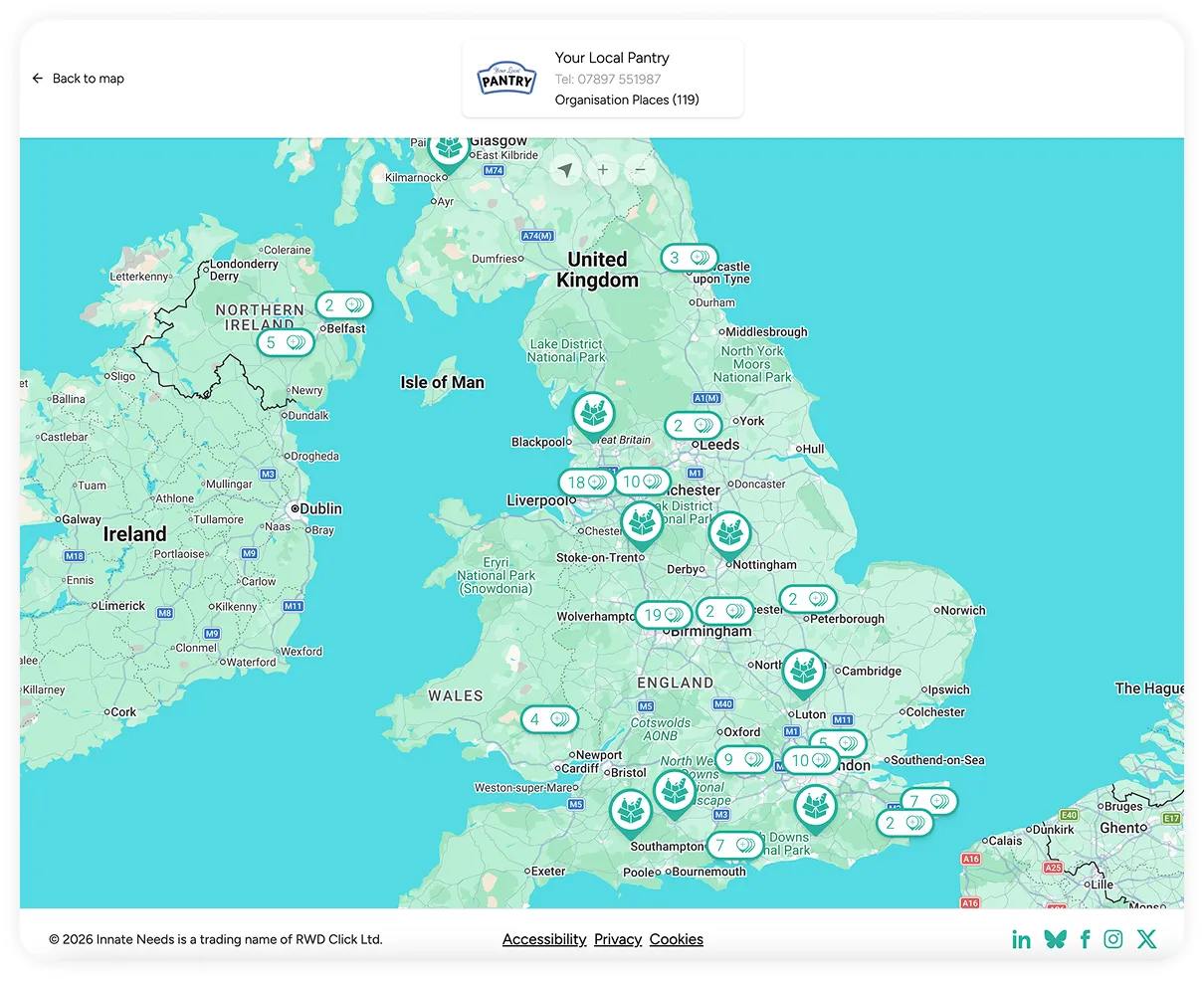Visit the Instagram profile
This screenshot has height=981, width=1204.
[x=1113, y=939]
